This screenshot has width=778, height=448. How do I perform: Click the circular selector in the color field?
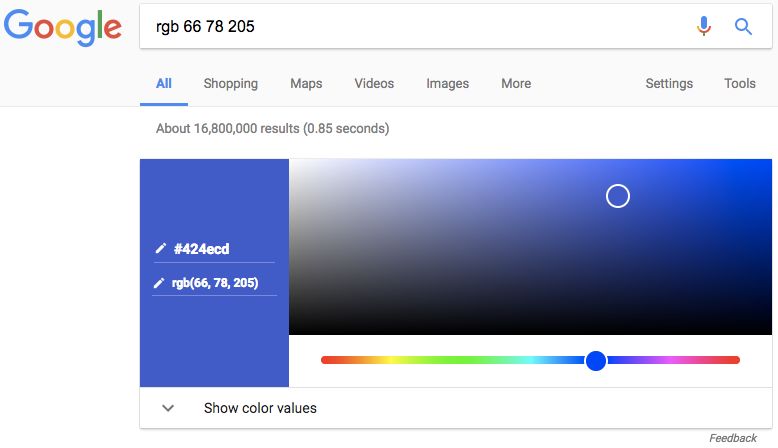point(618,196)
